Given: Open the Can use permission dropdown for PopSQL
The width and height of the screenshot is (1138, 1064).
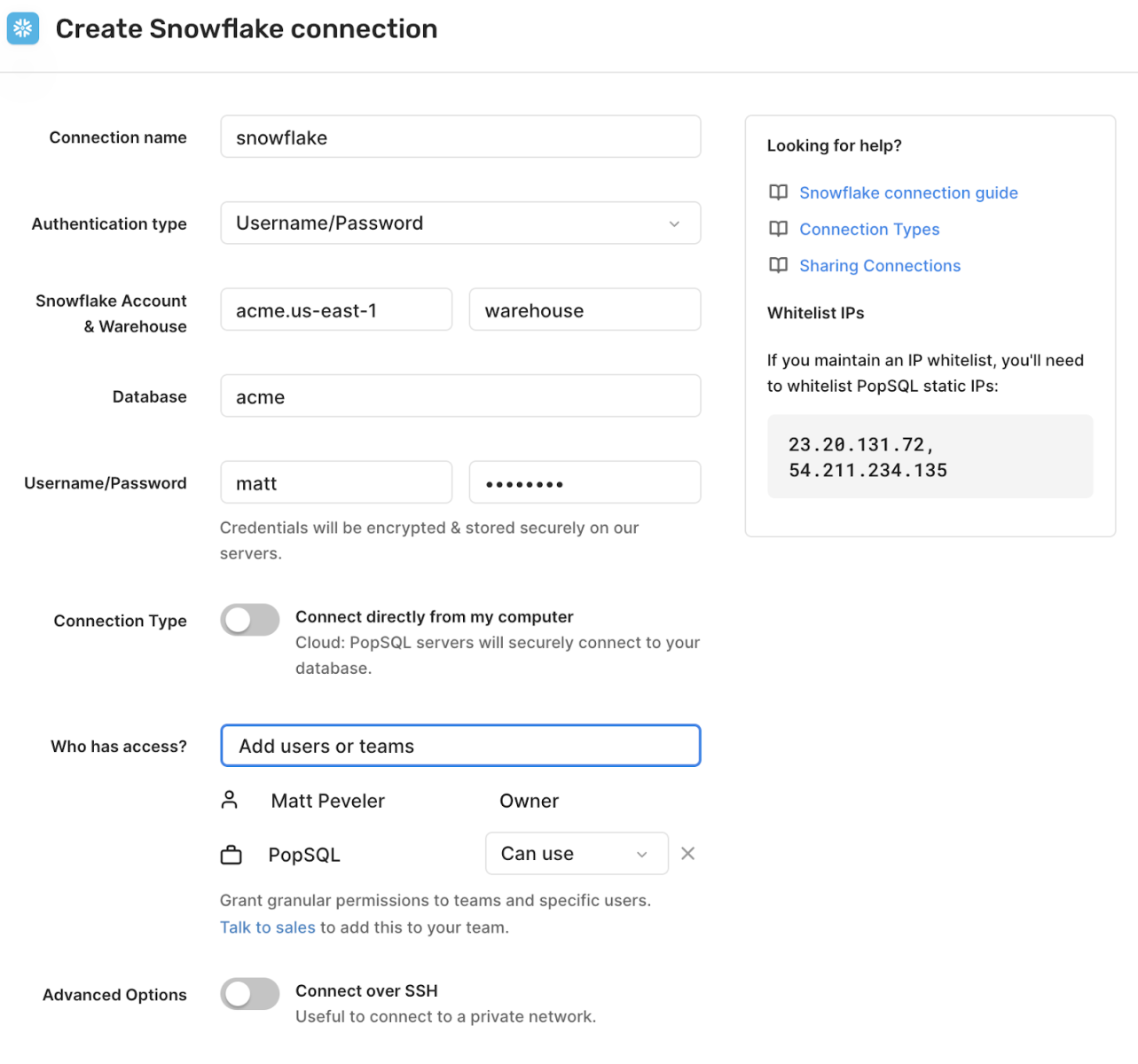Looking at the screenshot, I should (577, 853).
